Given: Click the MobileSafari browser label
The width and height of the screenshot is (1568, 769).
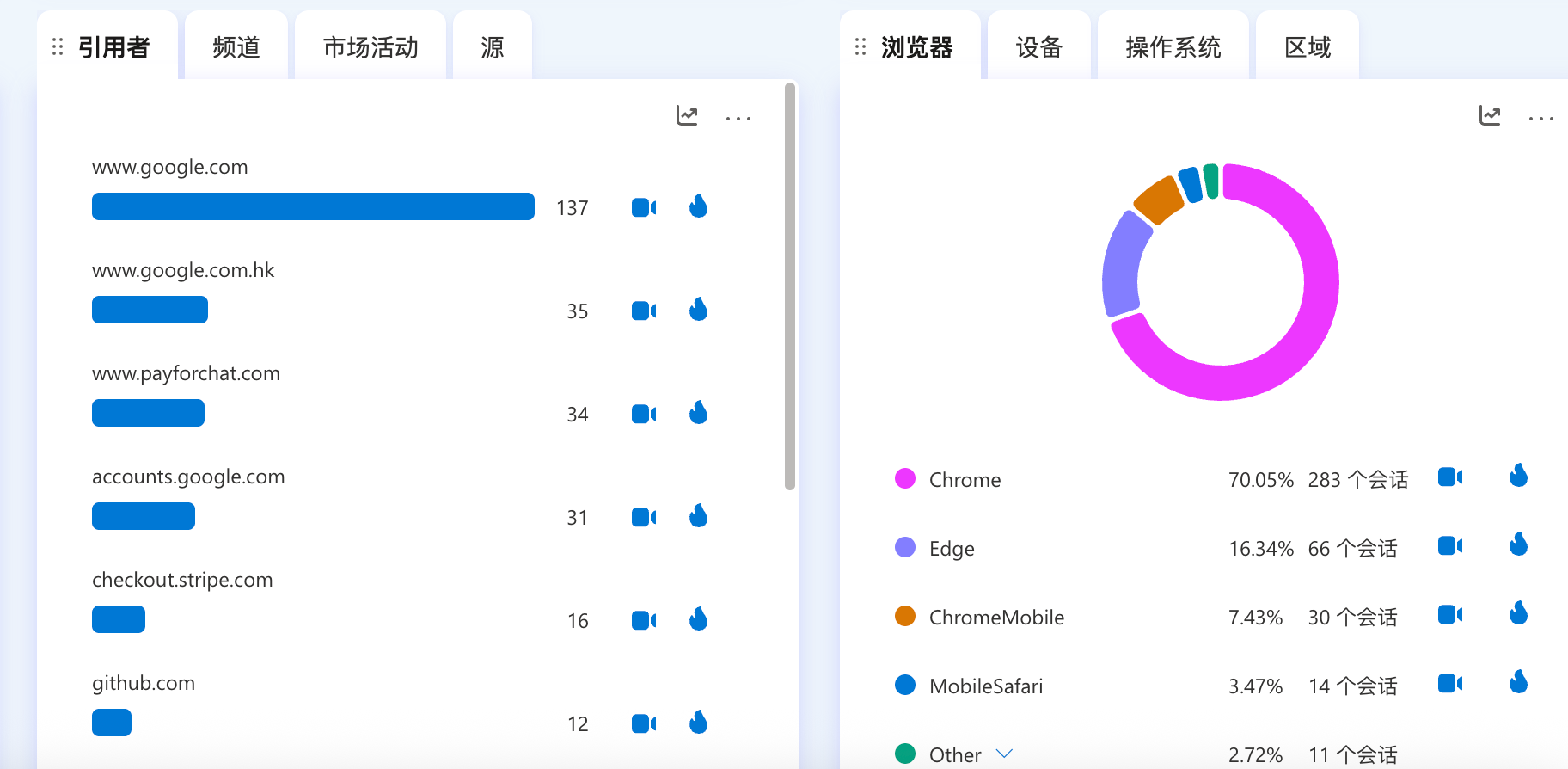Looking at the screenshot, I should pos(986,686).
